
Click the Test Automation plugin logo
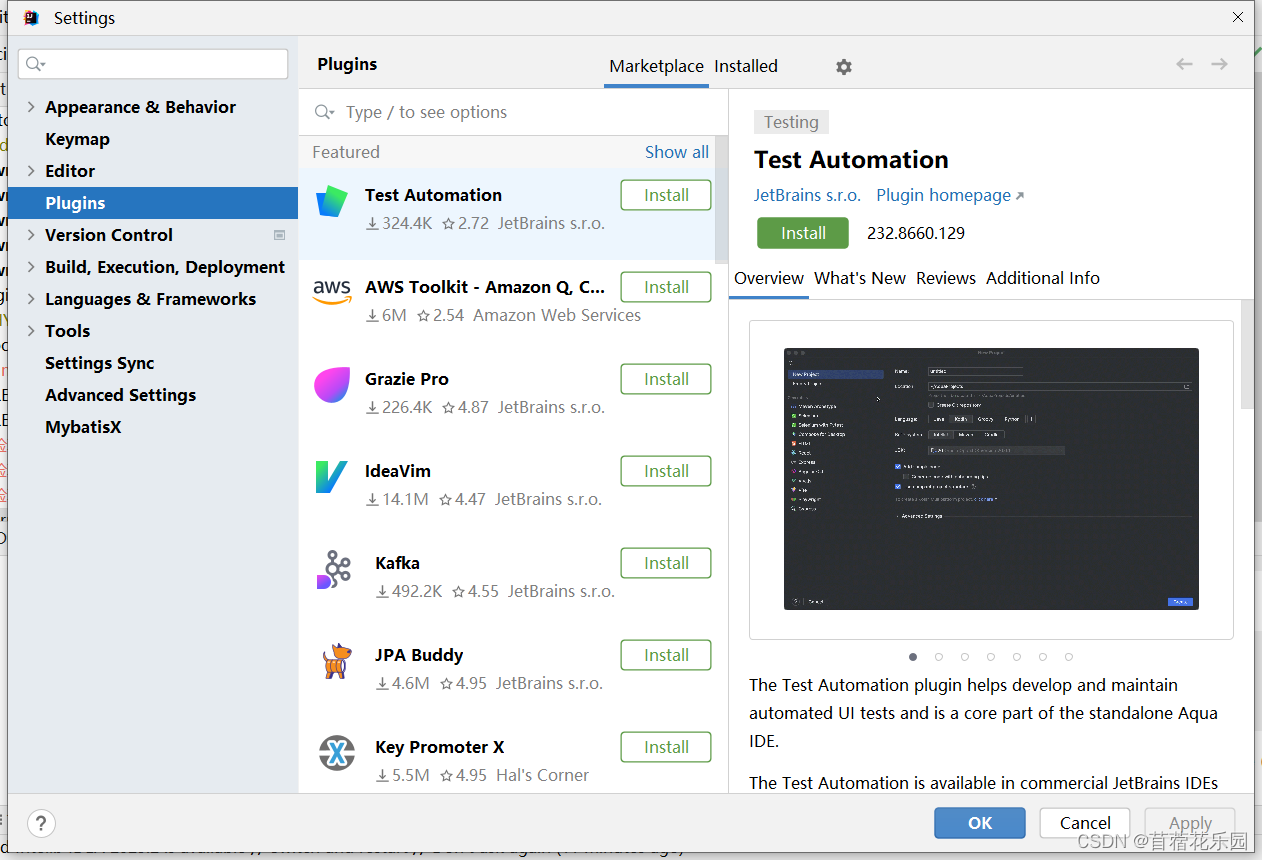pos(332,201)
